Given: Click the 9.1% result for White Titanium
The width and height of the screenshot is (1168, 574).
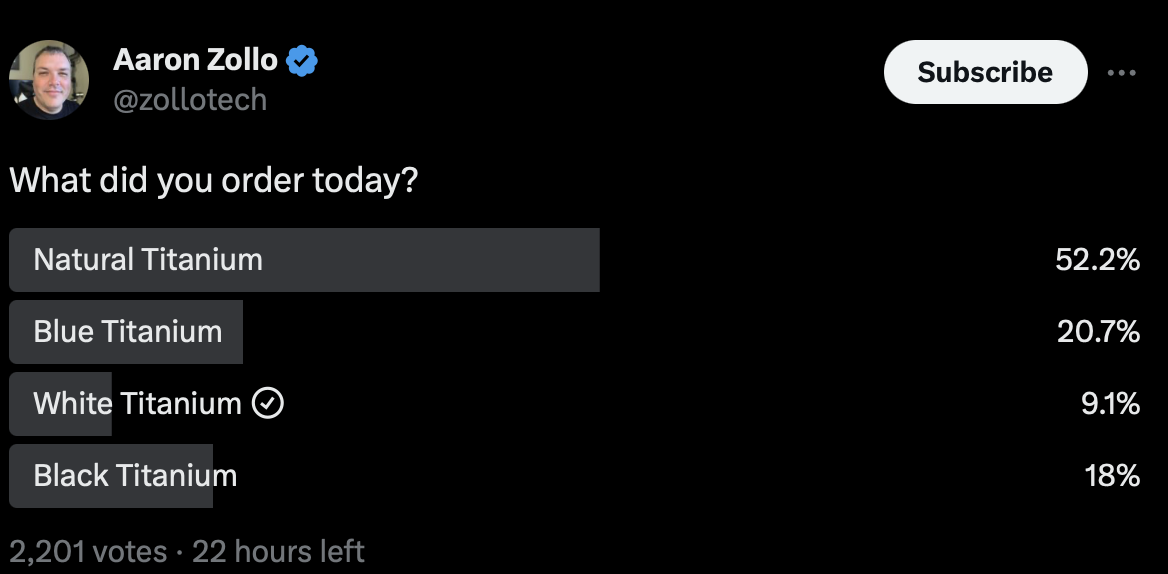Looking at the screenshot, I should click(x=1110, y=404).
